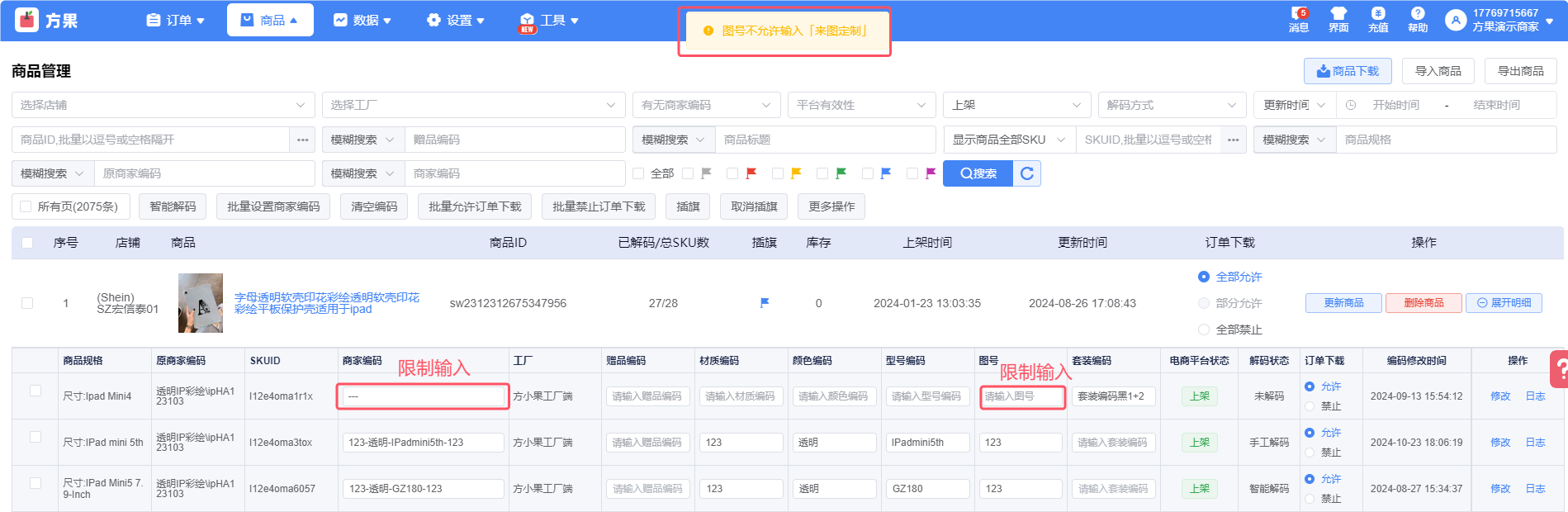Open the 解码方式 dropdown

[x=1171, y=105]
